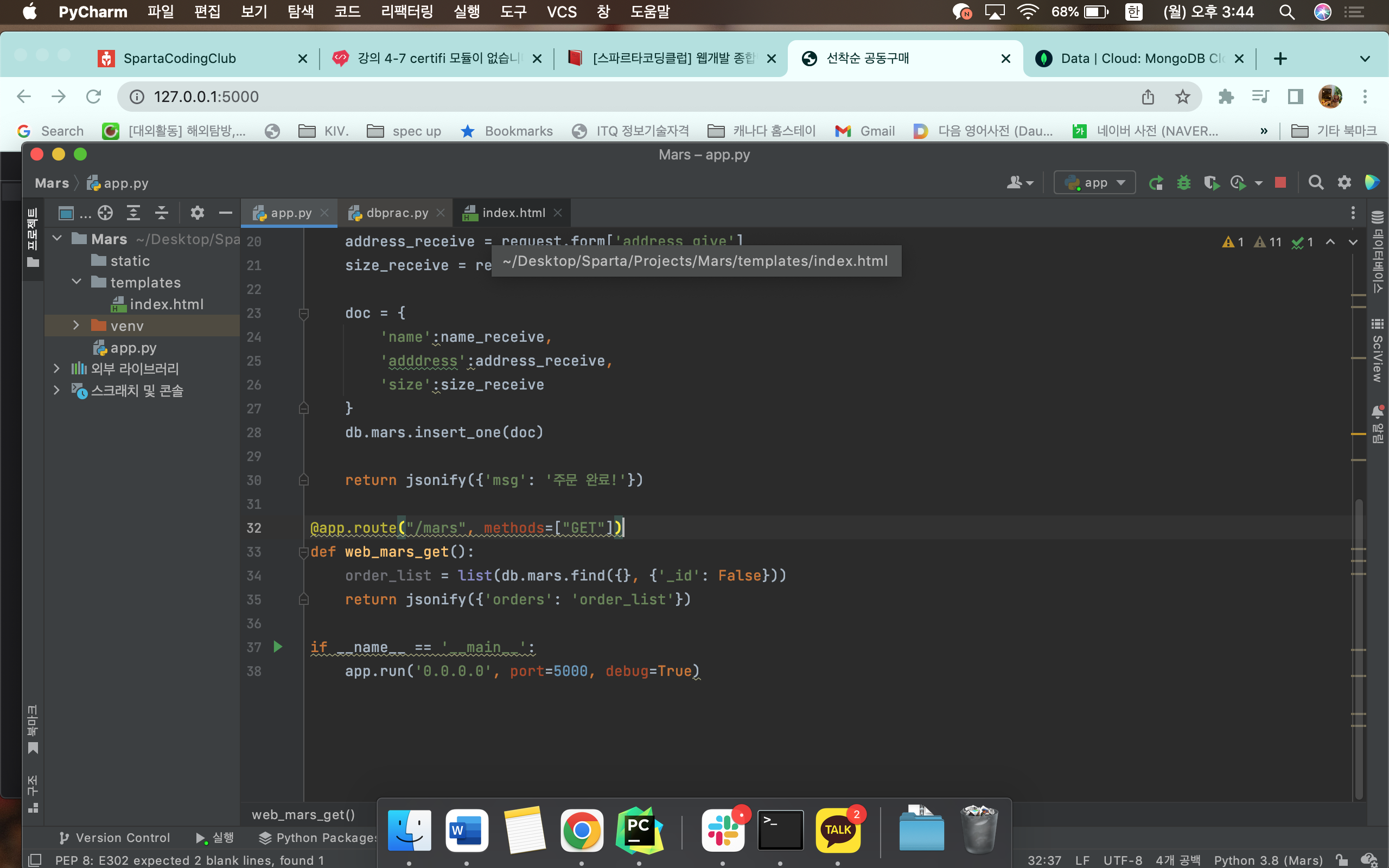Select app.py in project tree
Image resolution: width=1389 pixels, height=868 pixels.
coord(133,347)
